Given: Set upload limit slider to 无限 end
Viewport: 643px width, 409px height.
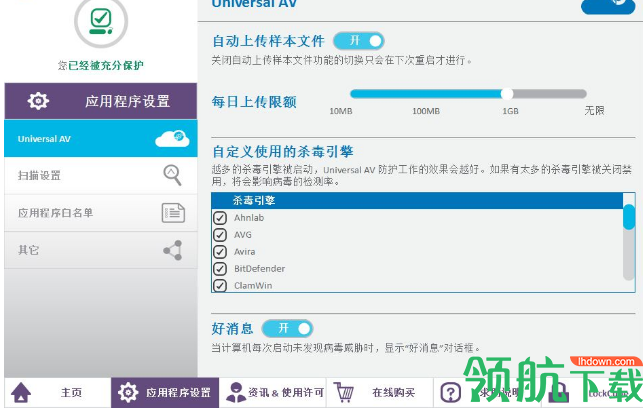Looking at the screenshot, I should pos(584,94).
